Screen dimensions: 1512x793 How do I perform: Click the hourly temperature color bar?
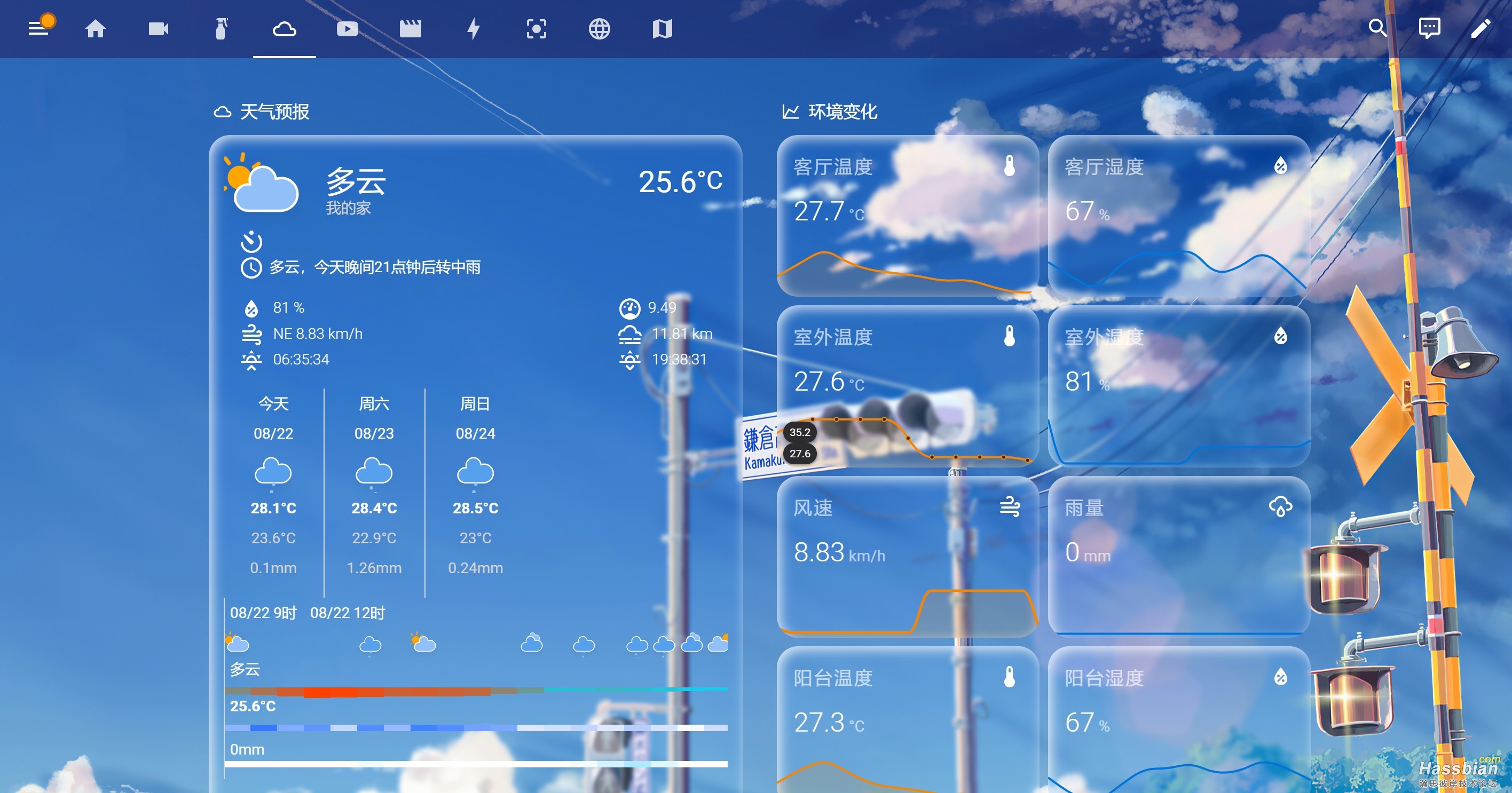[x=476, y=692]
